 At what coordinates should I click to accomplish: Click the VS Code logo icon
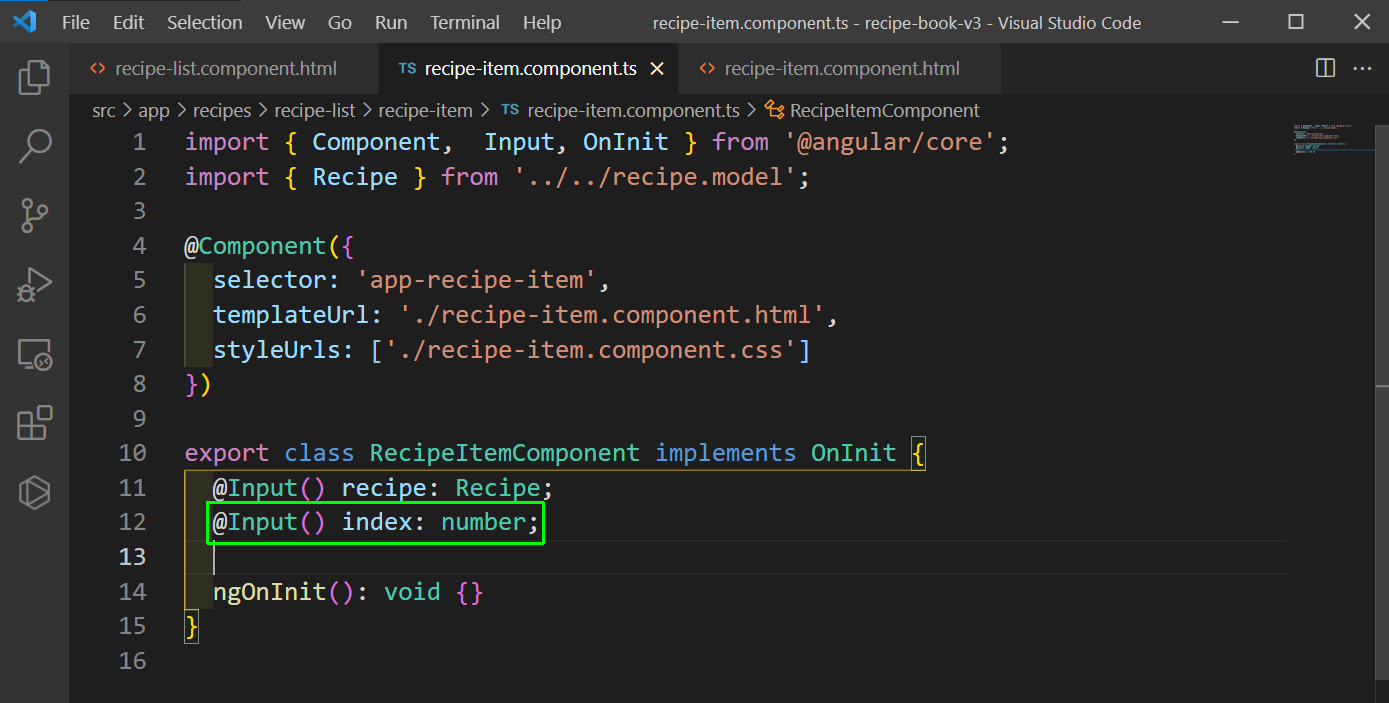pyautogui.click(x=25, y=22)
